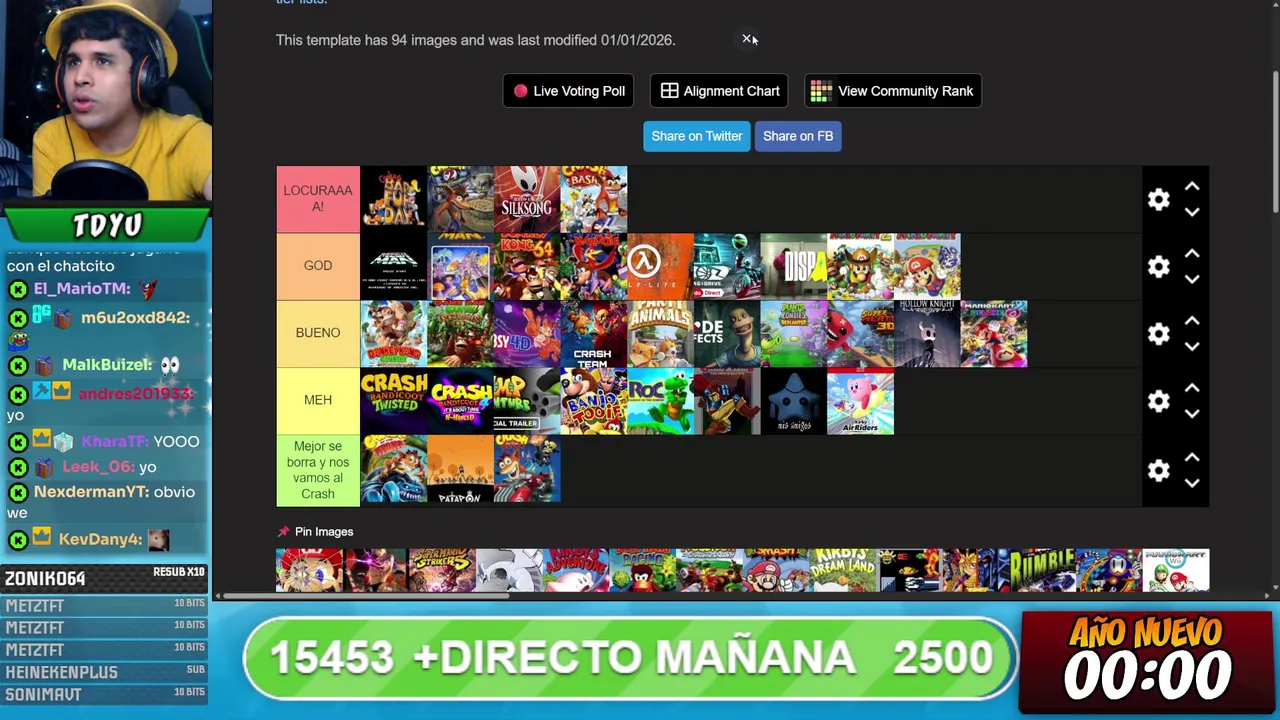The width and height of the screenshot is (1280, 720).
Task: Move GOD tier up with arrow
Action: pyautogui.click(x=1192, y=254)
